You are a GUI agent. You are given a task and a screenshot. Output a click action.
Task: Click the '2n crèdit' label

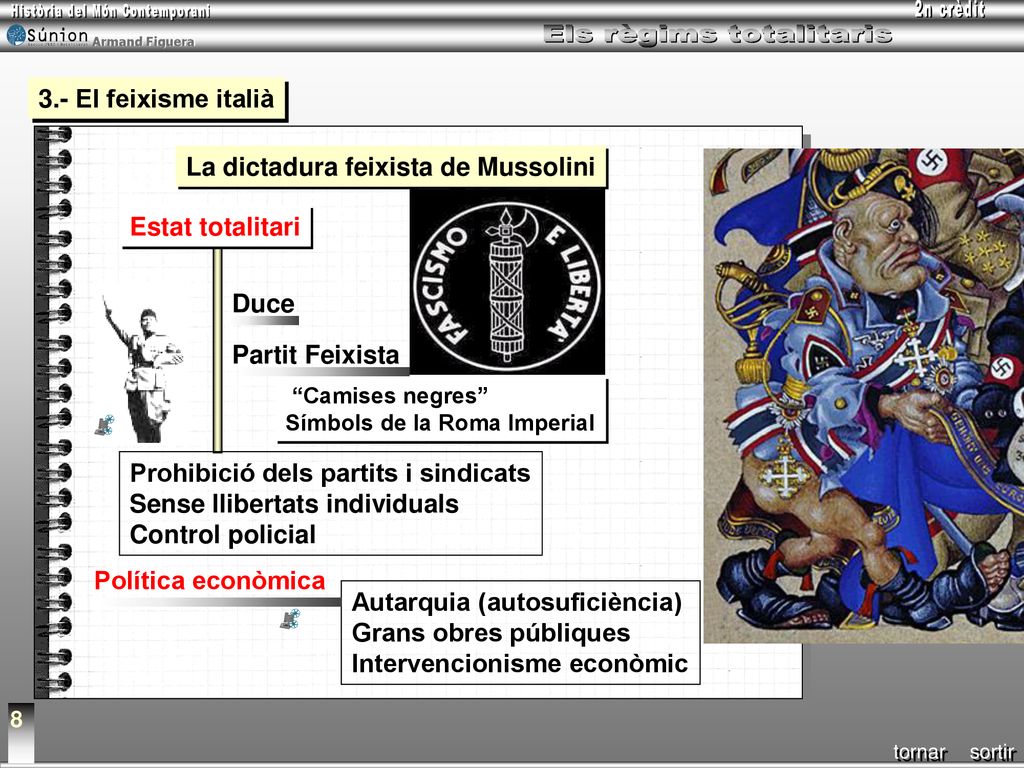pyautogui.click(x=950, y=10)
